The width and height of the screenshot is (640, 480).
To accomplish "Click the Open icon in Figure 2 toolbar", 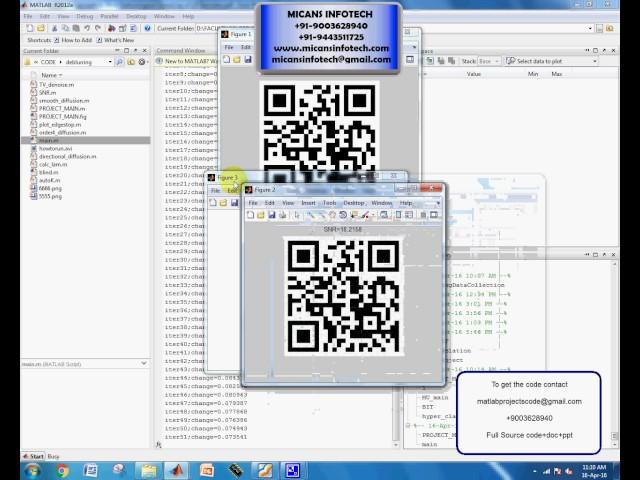I will coord(261,215).
